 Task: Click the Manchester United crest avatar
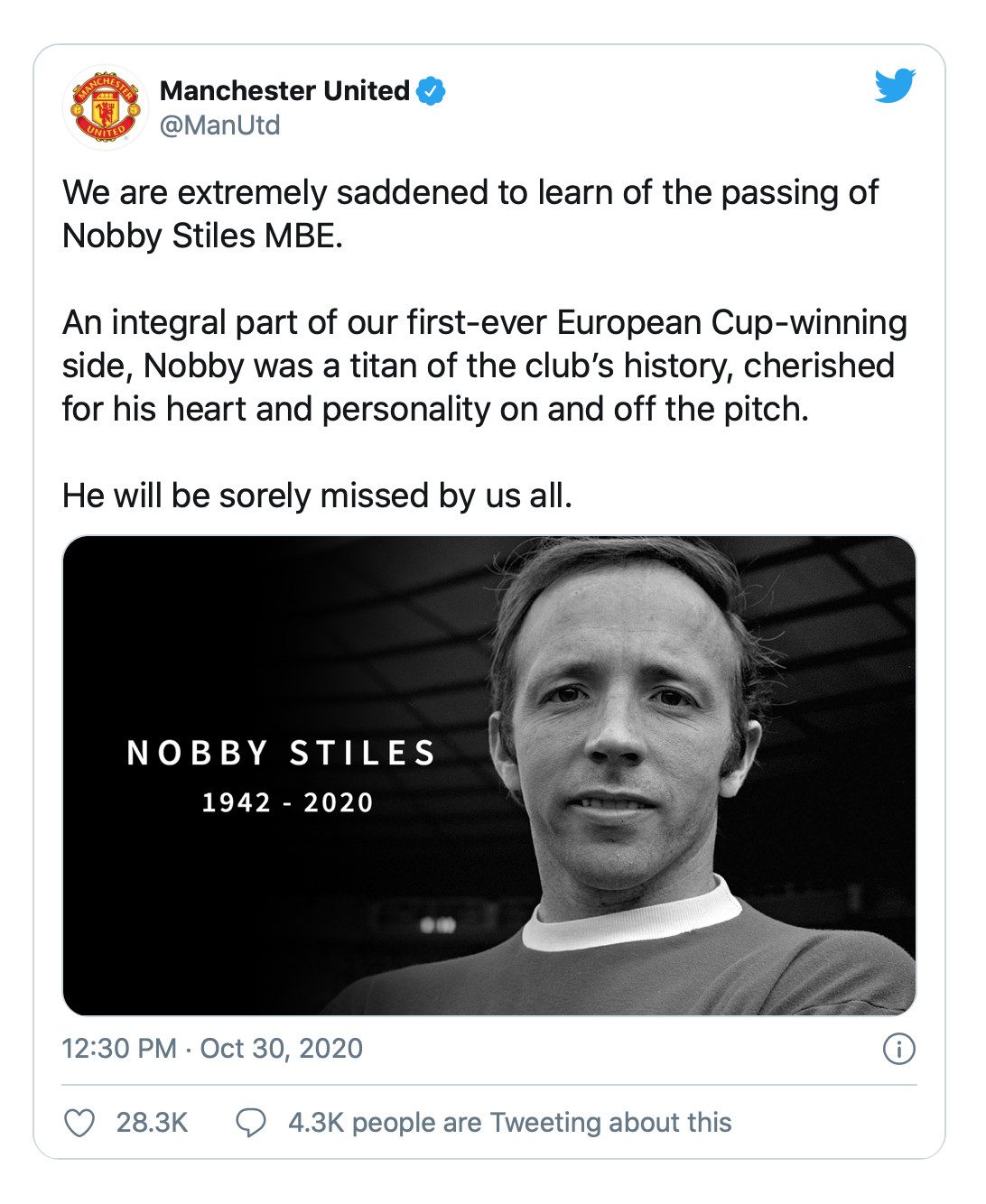pyautogui.click(x=106, y=107)
